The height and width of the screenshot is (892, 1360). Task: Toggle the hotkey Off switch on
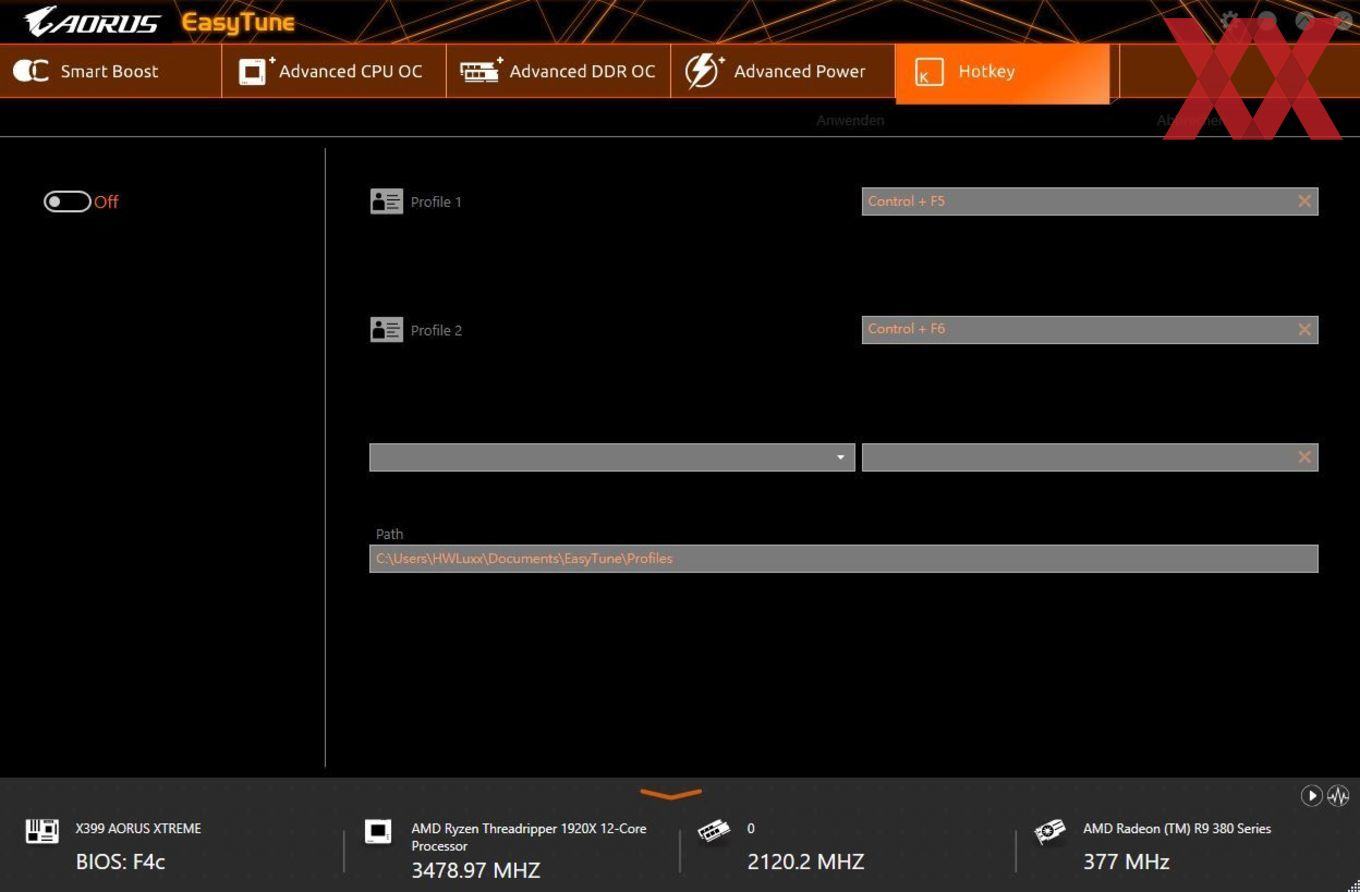click(67, 202)
